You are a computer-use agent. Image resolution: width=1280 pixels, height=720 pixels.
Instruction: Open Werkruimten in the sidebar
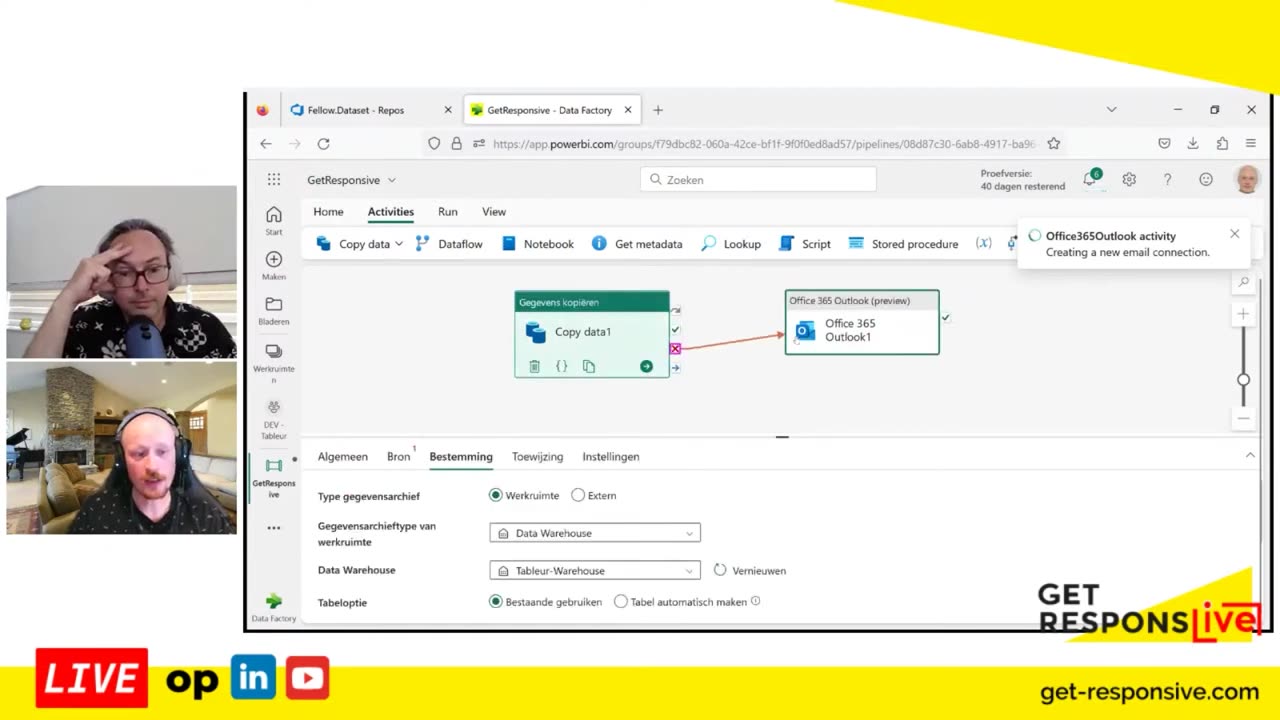[274, 364]
